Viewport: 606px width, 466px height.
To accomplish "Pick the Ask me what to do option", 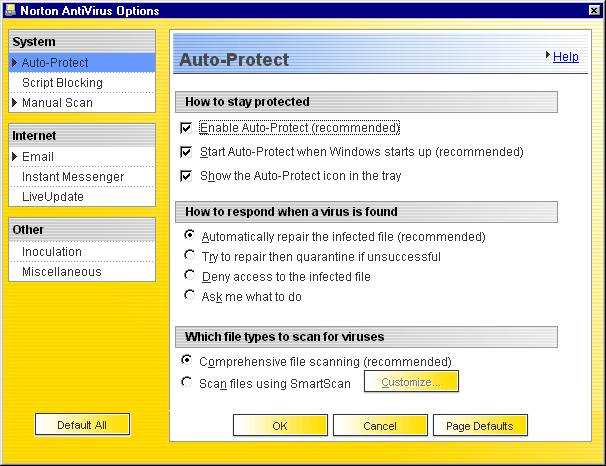I will click(188, 296).
